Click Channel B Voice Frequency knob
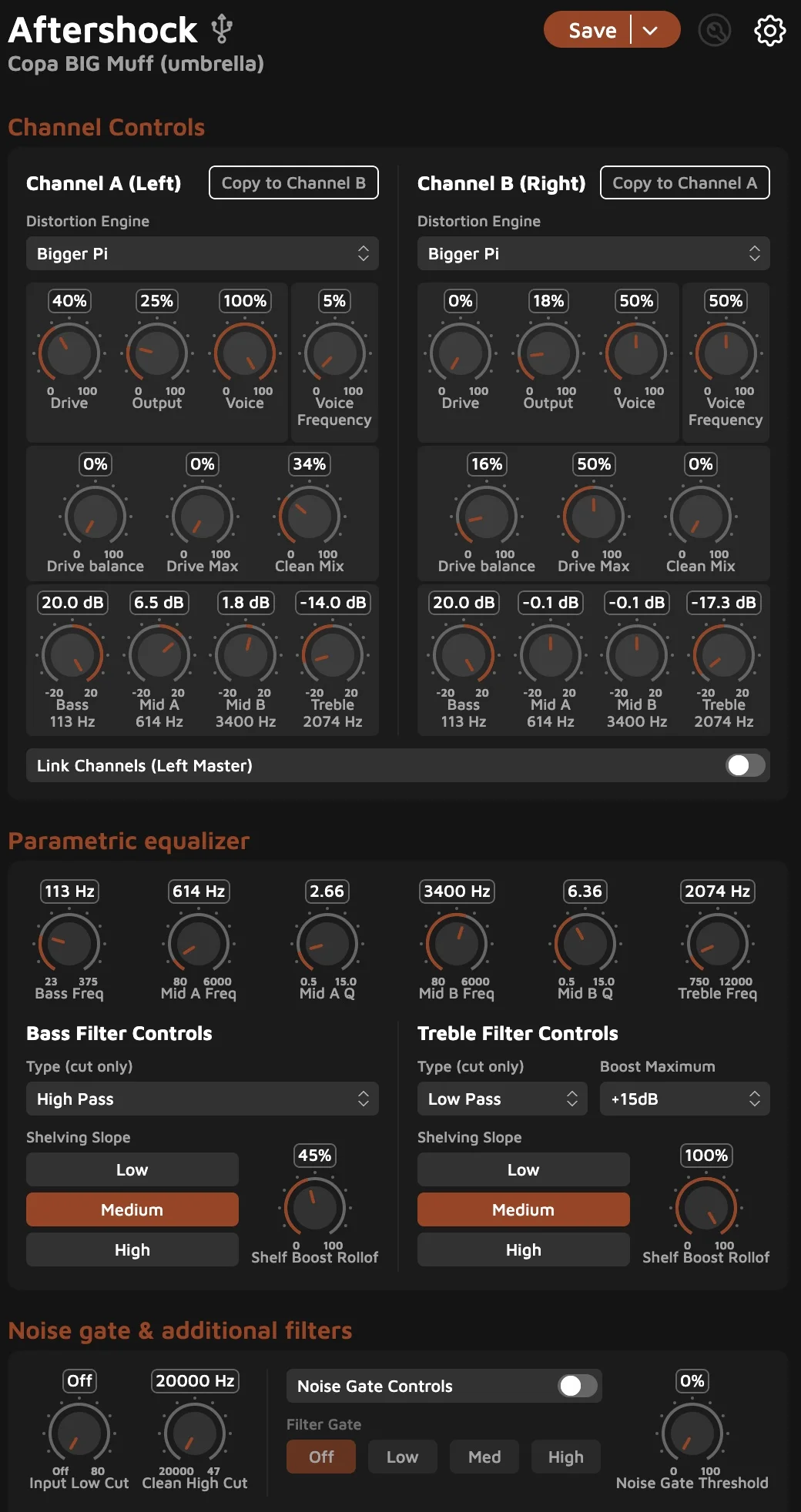 [726, 352]
